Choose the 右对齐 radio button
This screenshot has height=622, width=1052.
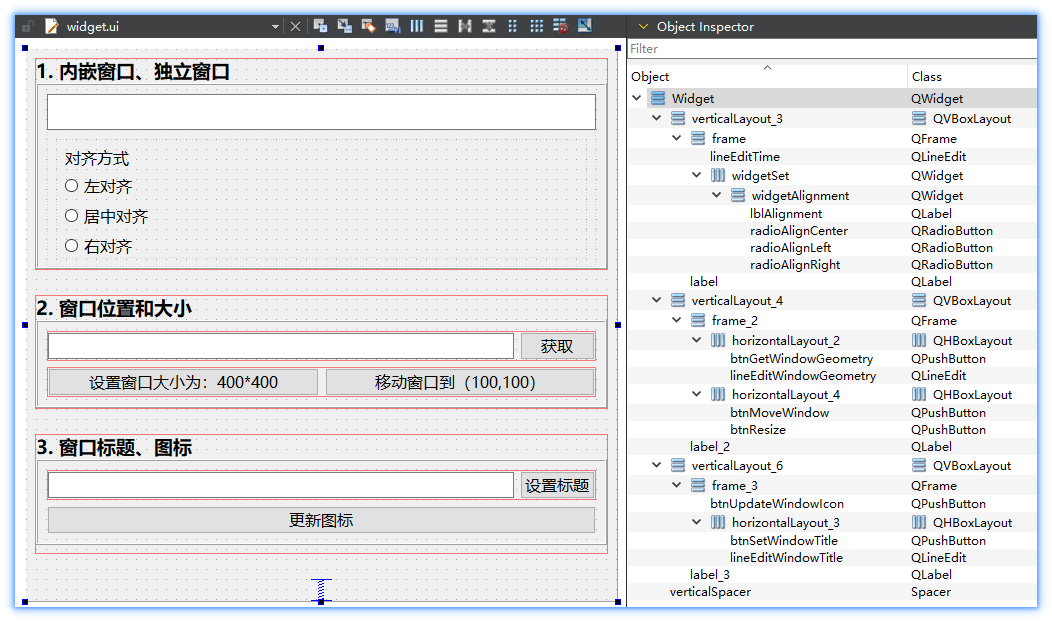point(71,246)
